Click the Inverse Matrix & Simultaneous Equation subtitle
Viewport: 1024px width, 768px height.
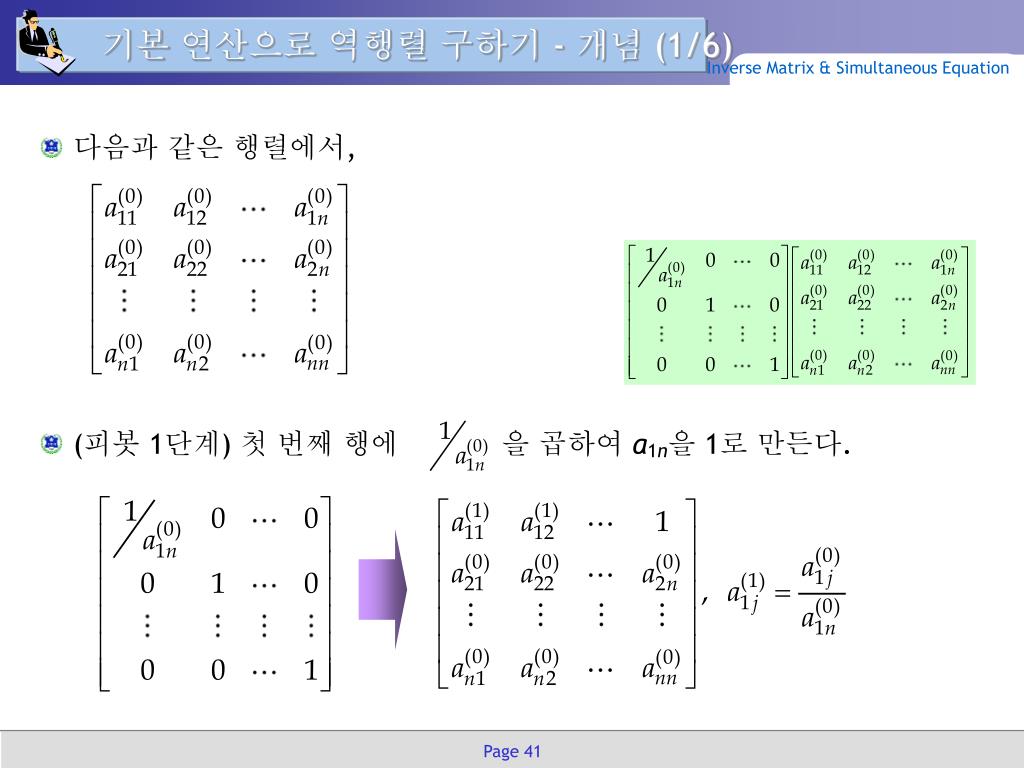(857, 68)
